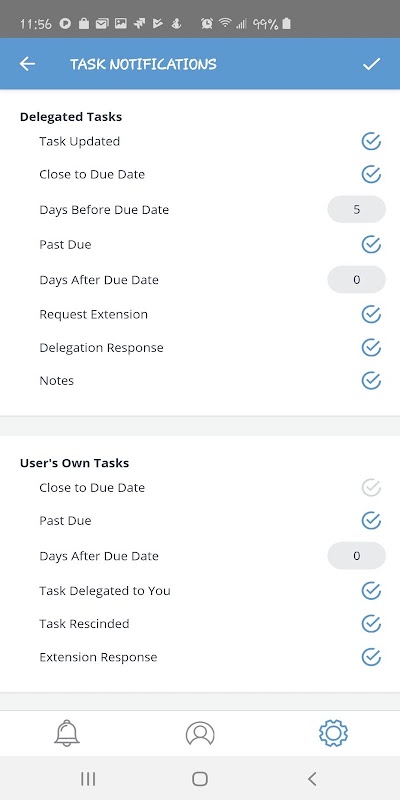Disable Notes notification checkmark
400x800 pixels.
click(x=371, y=381)
